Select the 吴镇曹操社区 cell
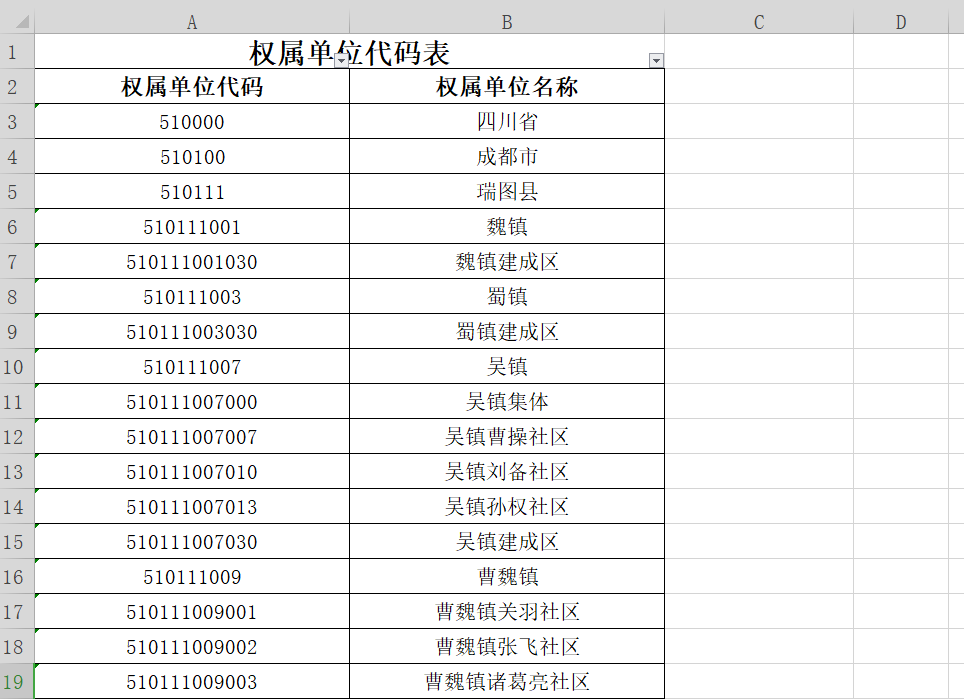The width and height of the screenshot is (964, 699). (x=507, y=437)
